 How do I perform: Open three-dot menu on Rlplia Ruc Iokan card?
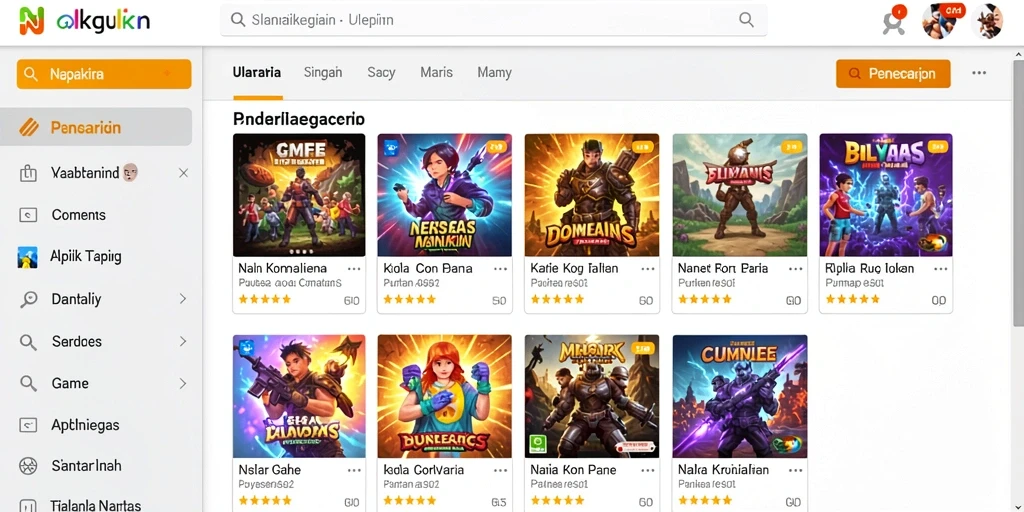(941, 268)
